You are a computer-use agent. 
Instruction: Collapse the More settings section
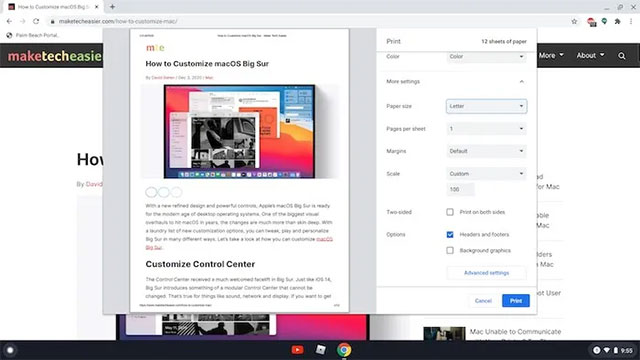coord(522,82)
